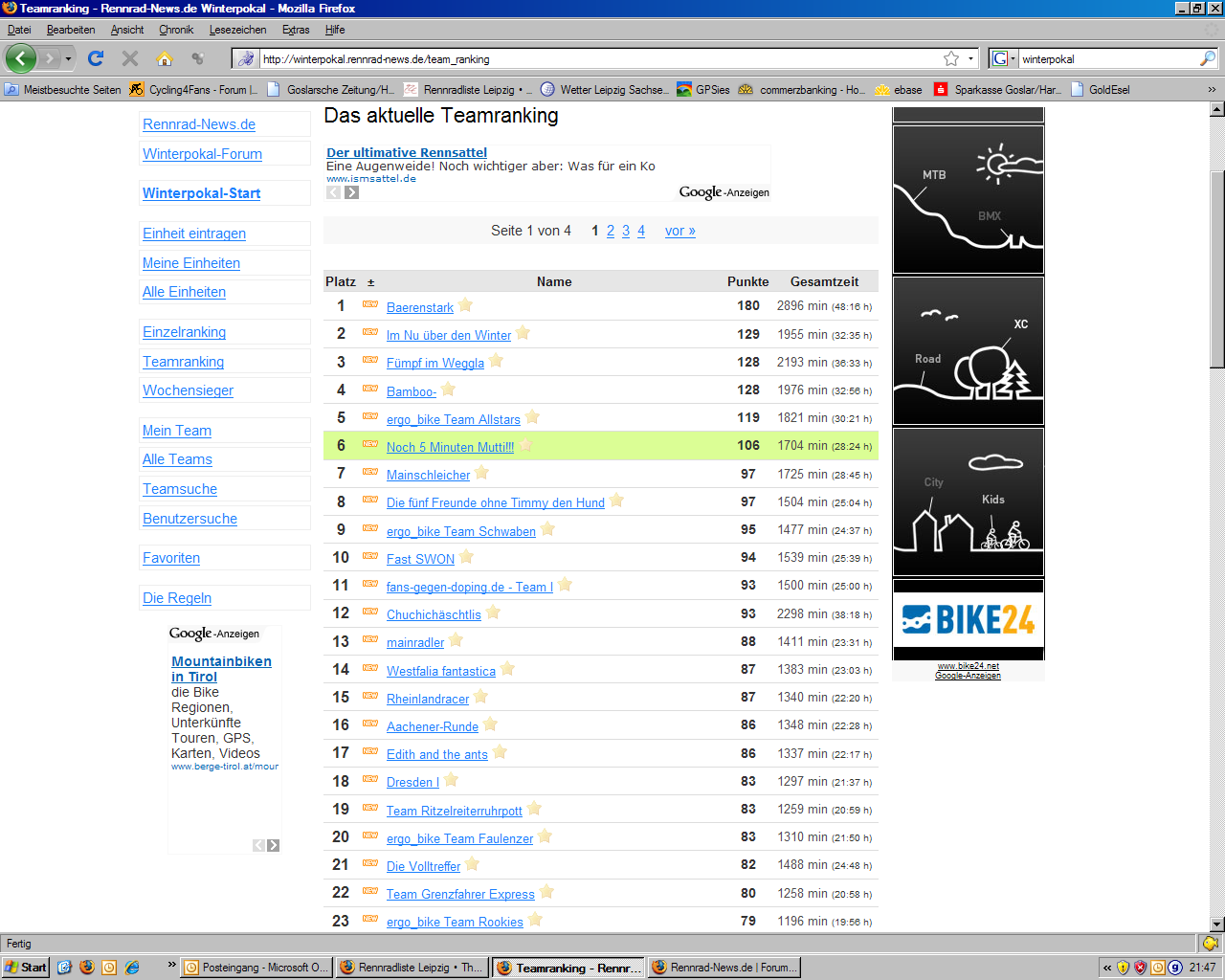The width and height of the screenshot is (1225, 980).
Task: Toggle favorite star for Fast SWON
Action: [466, 557]
